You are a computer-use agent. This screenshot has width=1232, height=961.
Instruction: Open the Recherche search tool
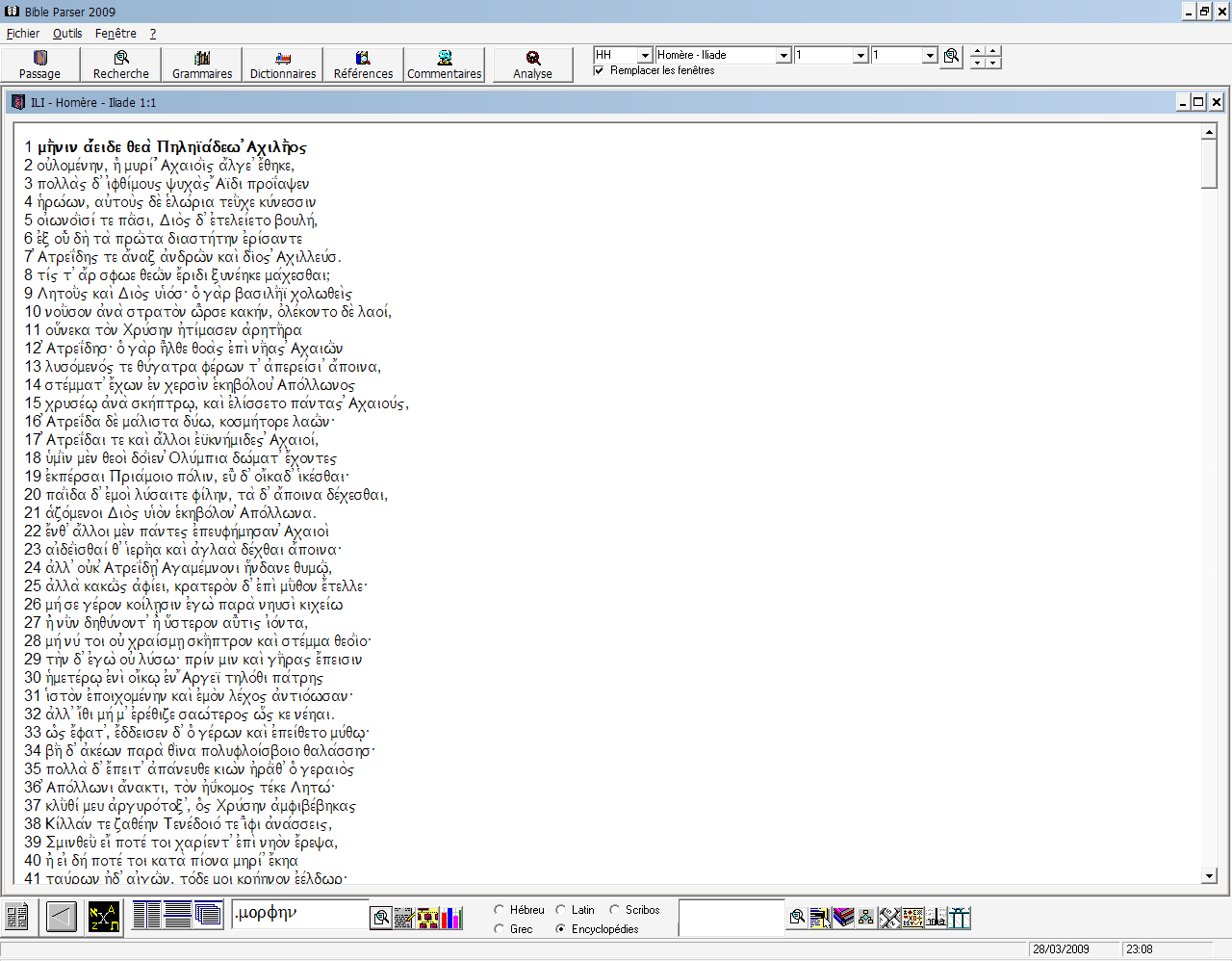tap(121, 65)
